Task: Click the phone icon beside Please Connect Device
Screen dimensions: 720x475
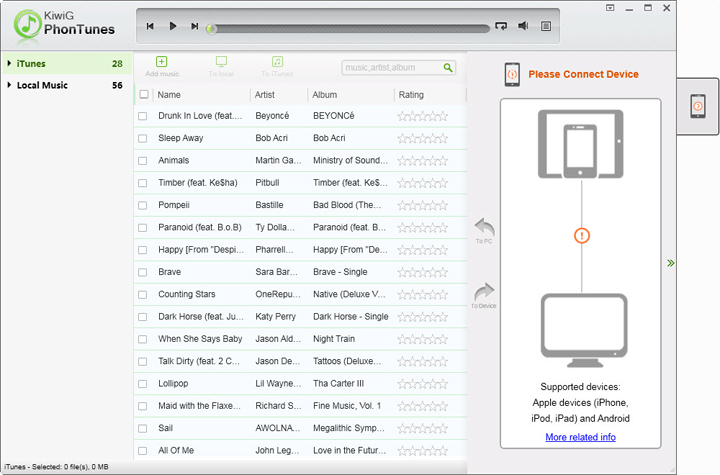Action: point(512,74)
